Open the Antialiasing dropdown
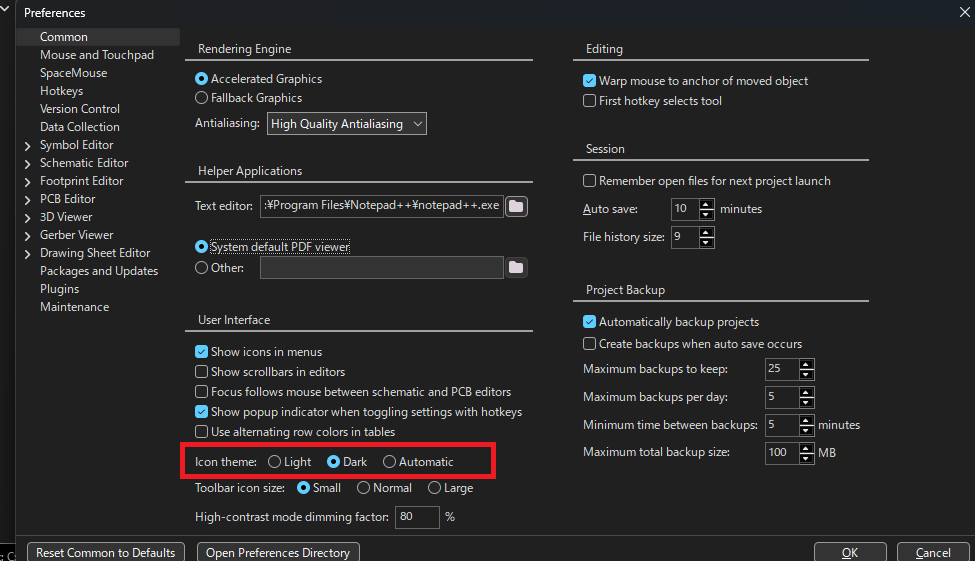The width and height of the screenshot is (975, 561). pyautogui.click(x=346, y=124)
